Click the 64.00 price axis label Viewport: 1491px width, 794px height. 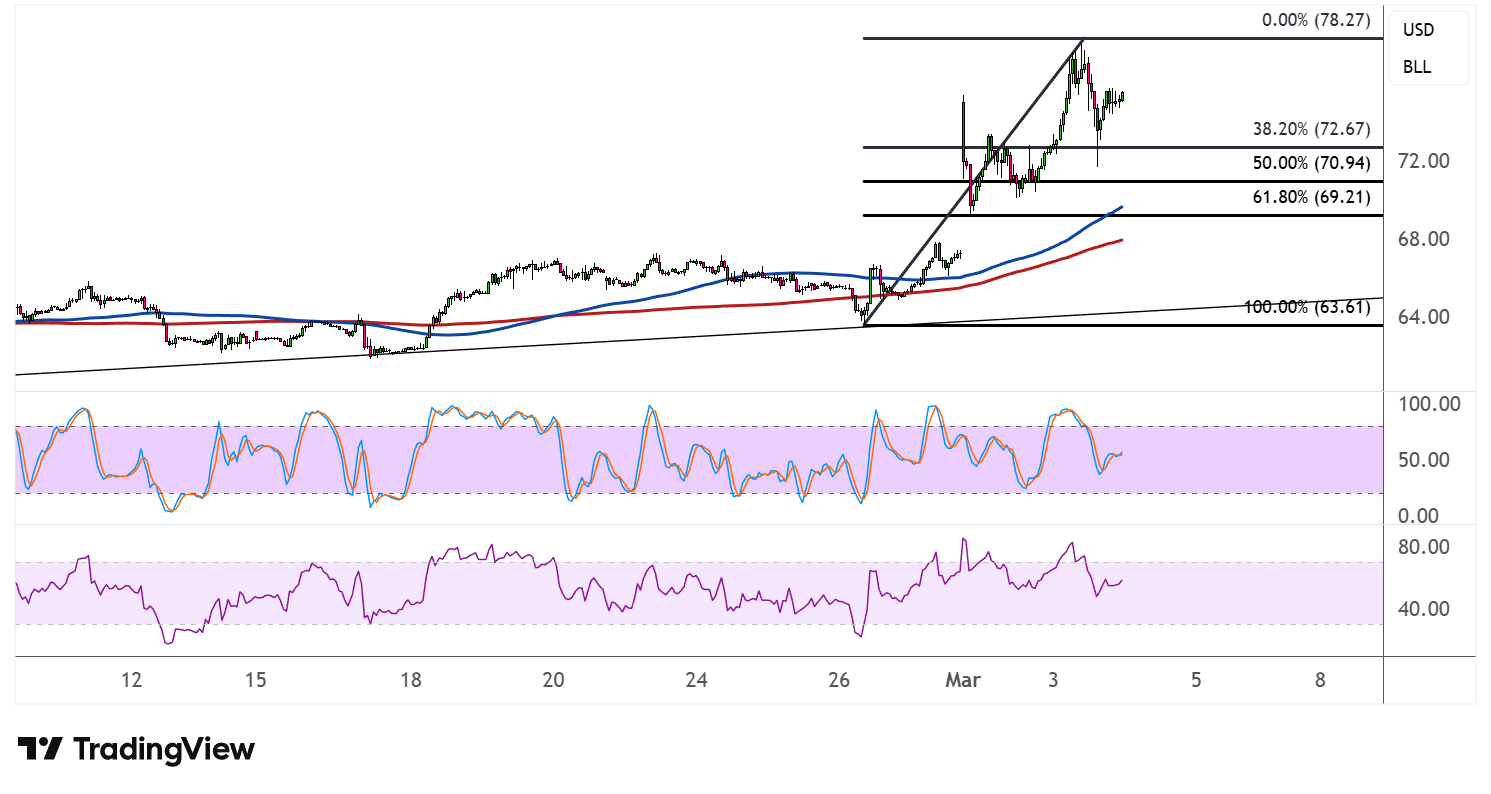1422,317
